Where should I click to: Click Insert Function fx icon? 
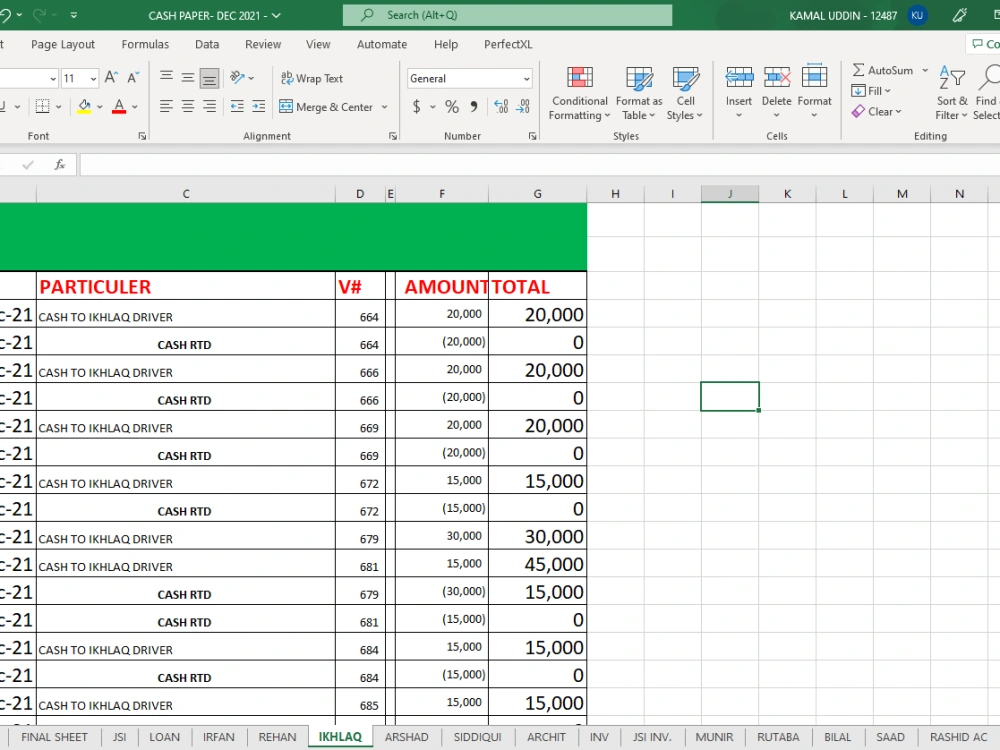60,165
